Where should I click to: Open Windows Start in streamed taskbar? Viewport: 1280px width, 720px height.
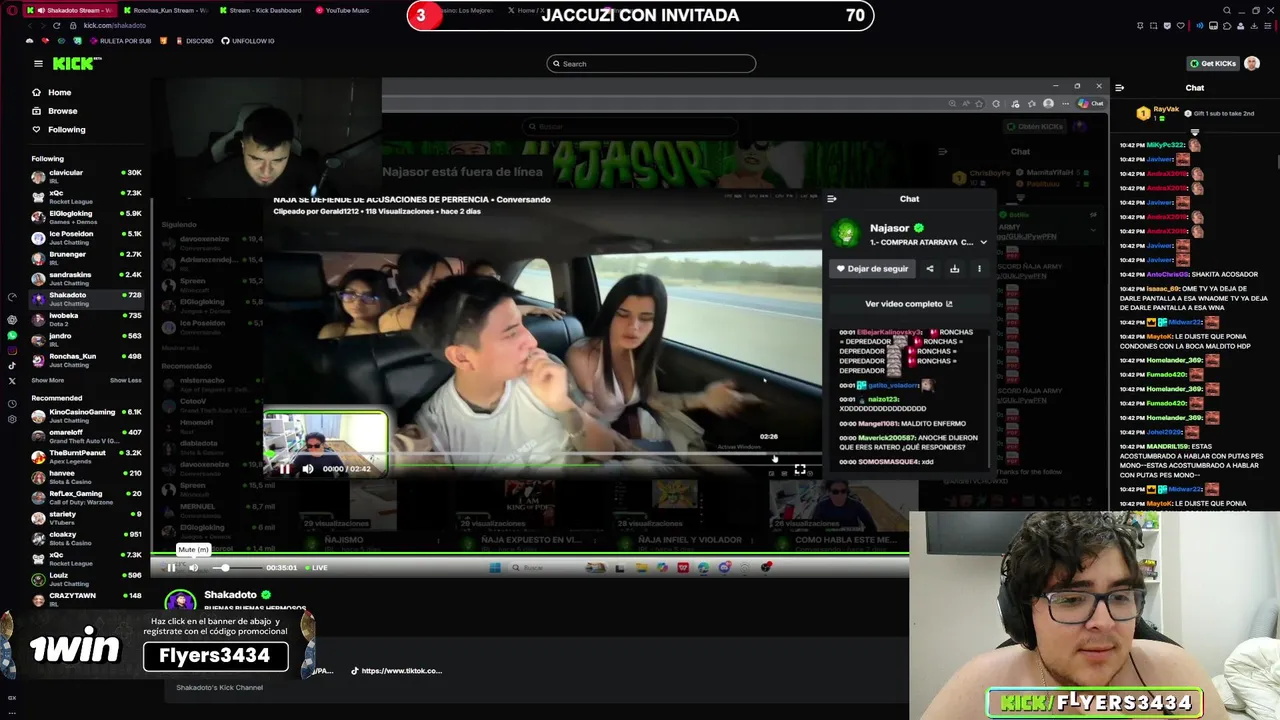(x=494, y=568)
